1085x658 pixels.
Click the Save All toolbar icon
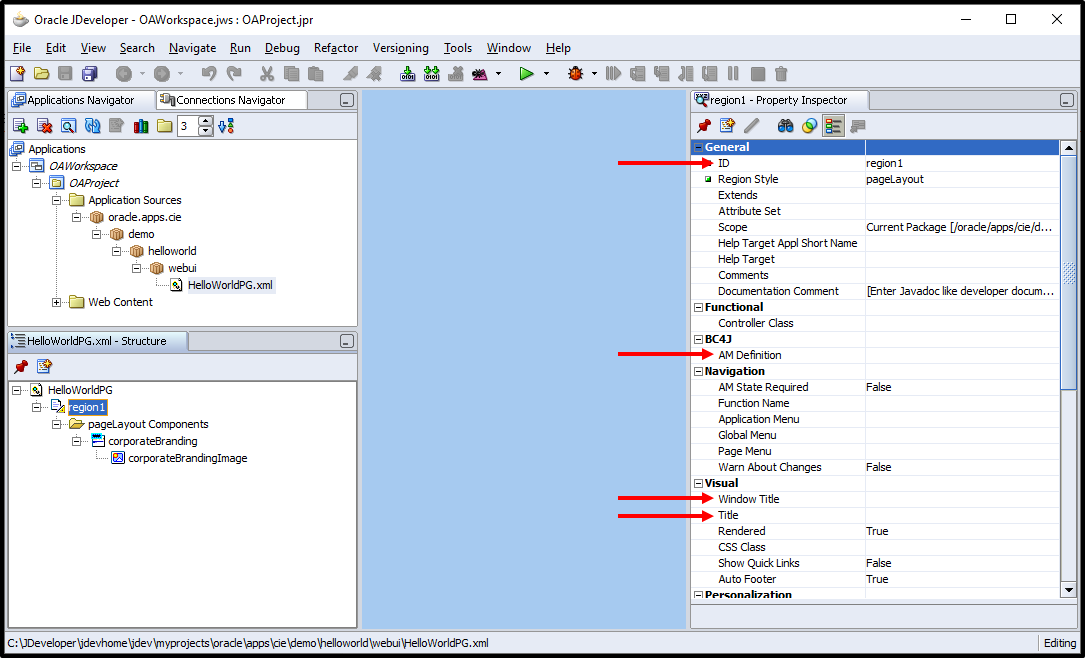(x=90, y=73)
